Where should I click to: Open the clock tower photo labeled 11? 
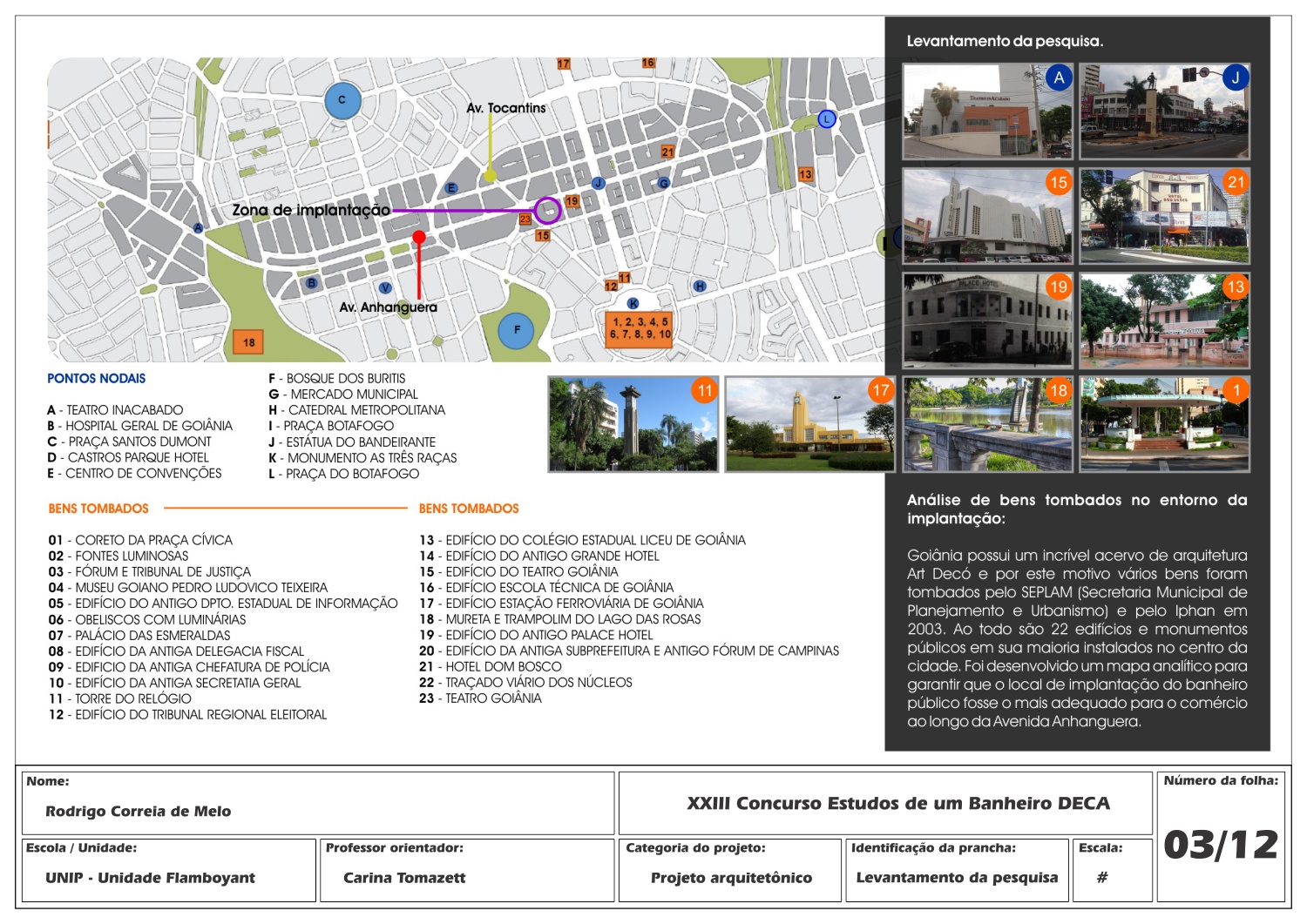coord(633,424)
